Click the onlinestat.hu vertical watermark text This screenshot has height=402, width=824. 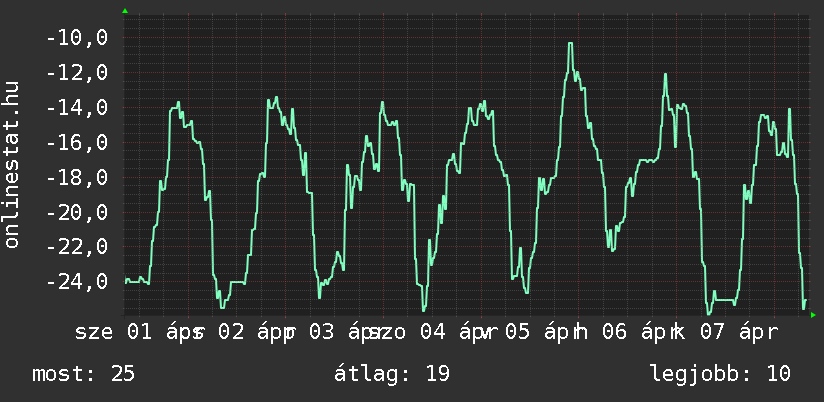tap(12, 165)
